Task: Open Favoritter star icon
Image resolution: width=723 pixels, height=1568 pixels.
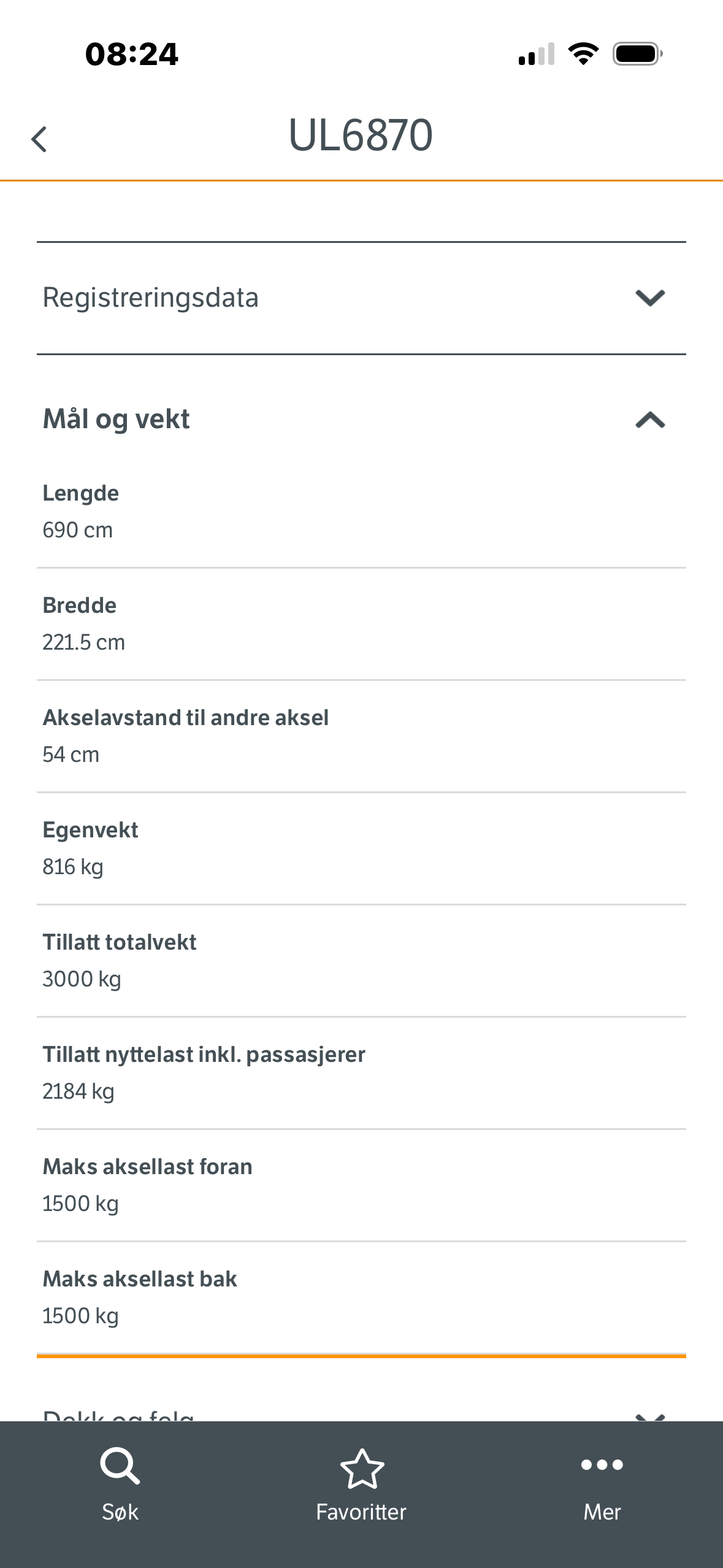Action: pyautogui.click(x=362, y=1469)
